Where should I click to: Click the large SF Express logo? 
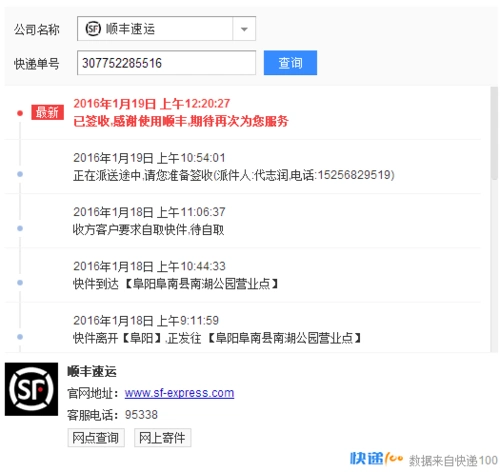[x=31, y=389]
